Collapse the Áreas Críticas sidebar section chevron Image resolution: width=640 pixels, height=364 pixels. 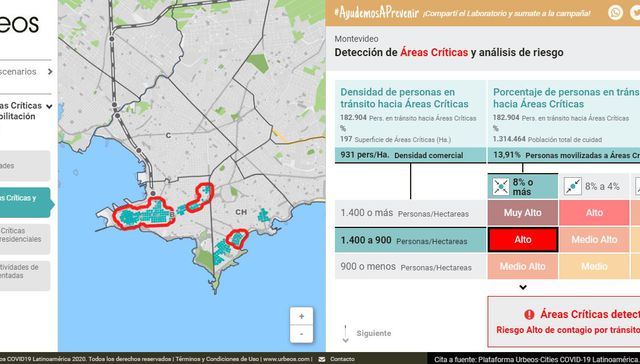49,107
